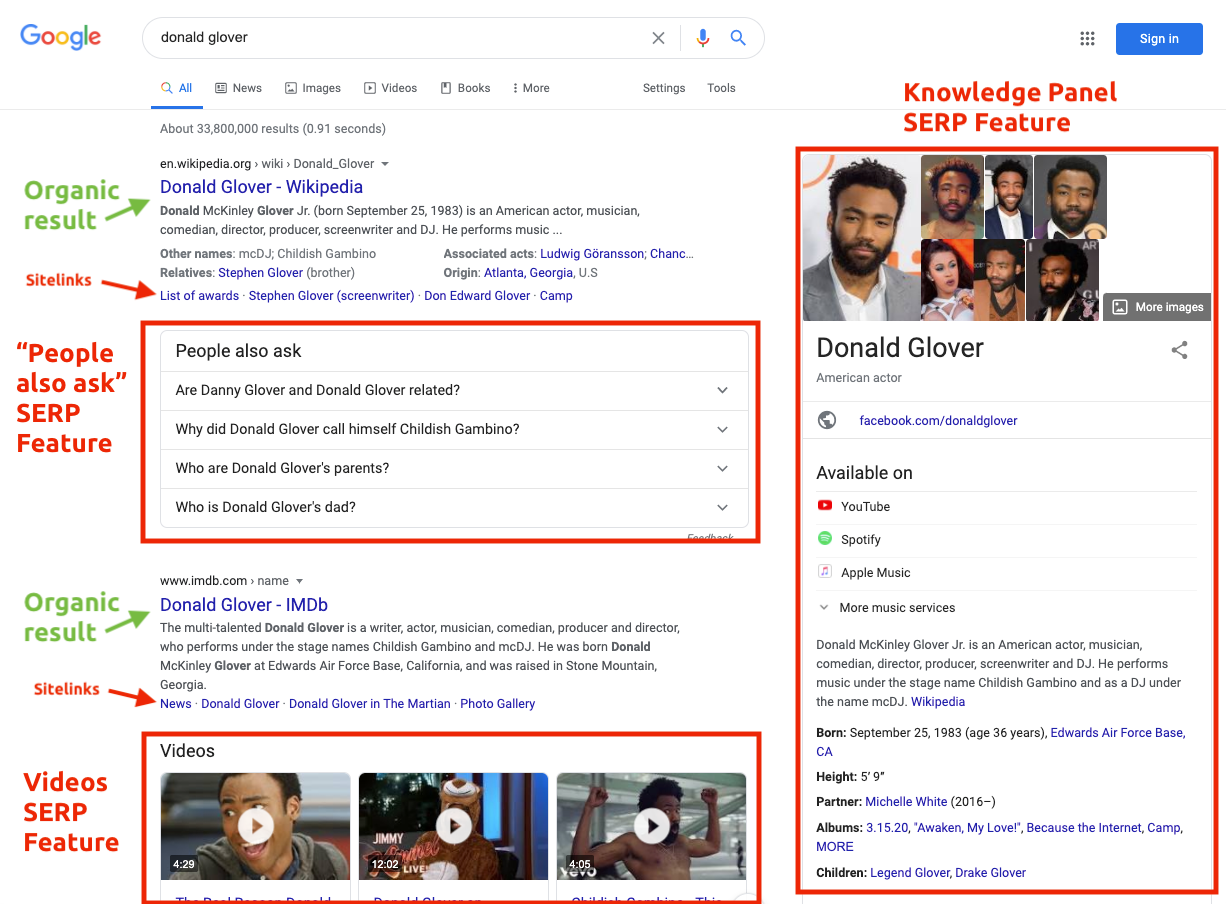Open the More search options menu

[x=530, y=88]
